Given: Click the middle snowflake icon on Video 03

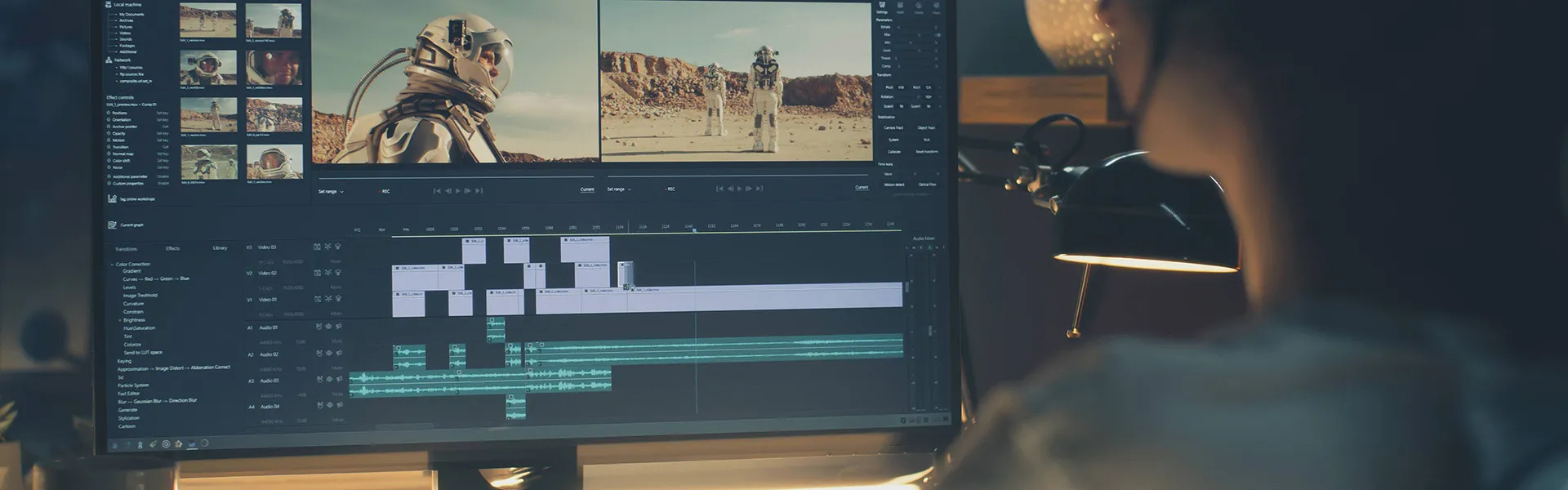Looking at the screenshot, I should pos(327,247).
